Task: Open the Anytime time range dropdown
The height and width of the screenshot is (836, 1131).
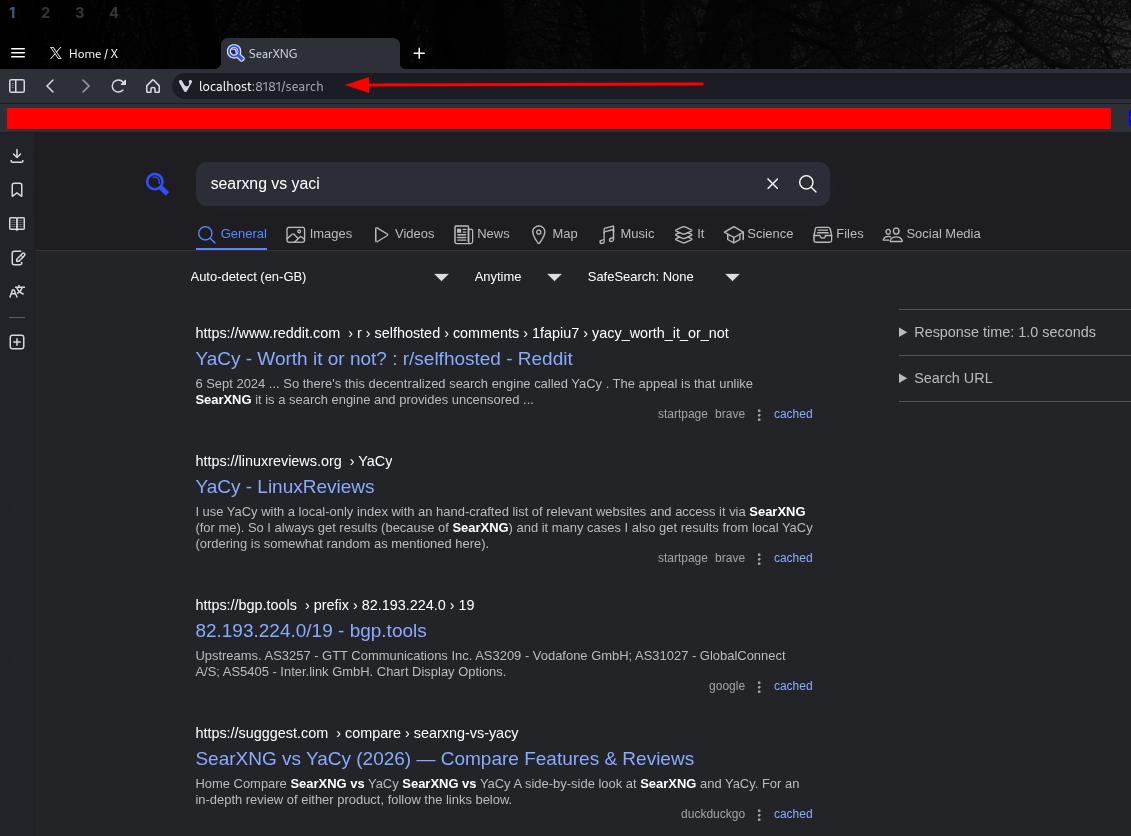Action: (517, 277)
